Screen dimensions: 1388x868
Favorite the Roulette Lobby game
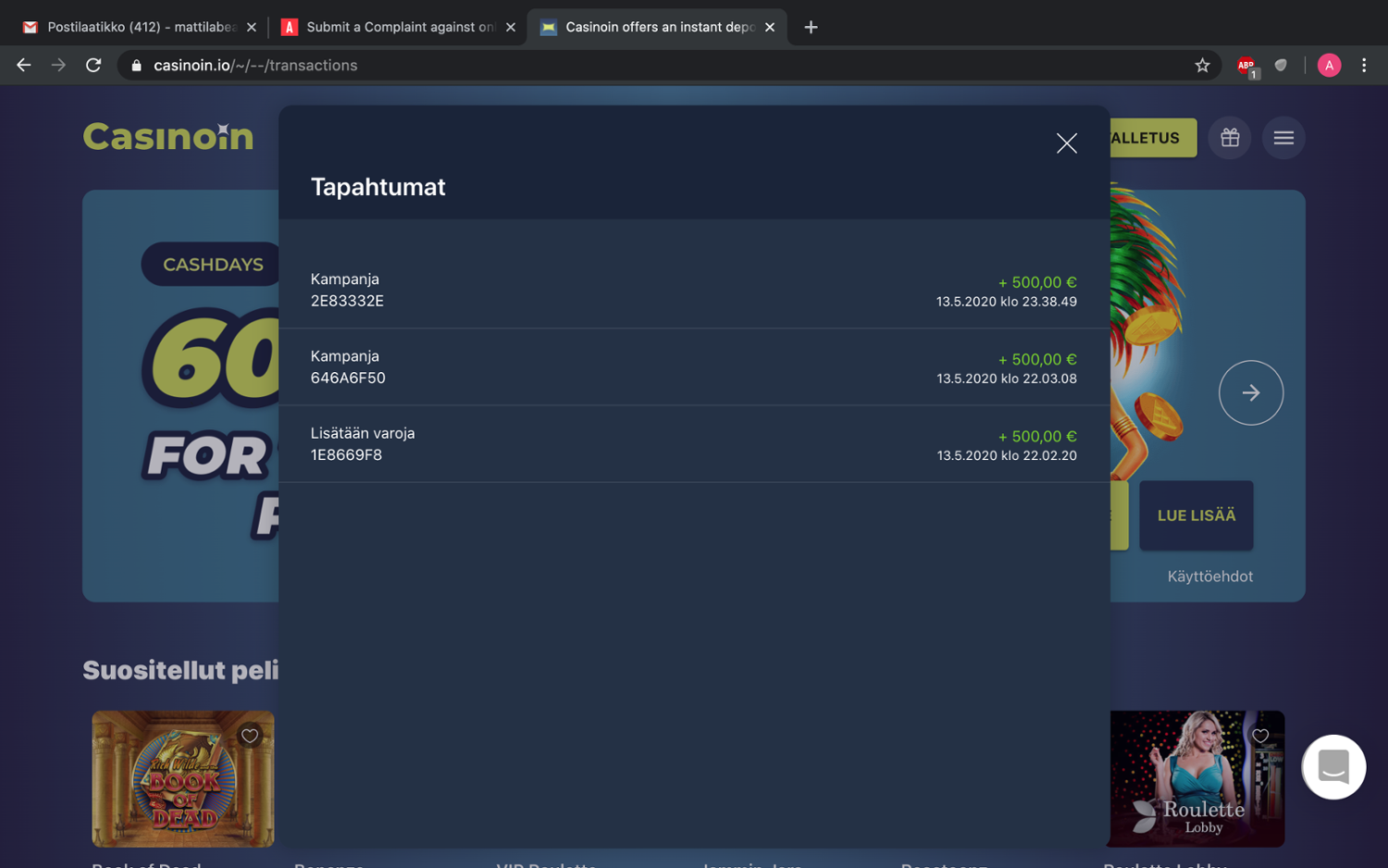(x=1259, y=736)
